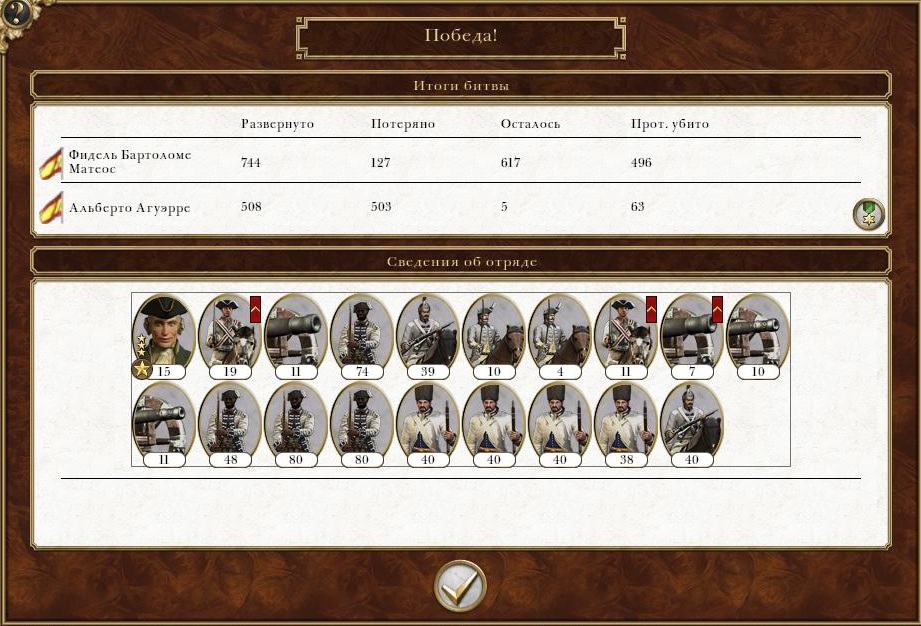Select the infantry unit card showing 48
921x626 pixels.
[x=230, y=425]
